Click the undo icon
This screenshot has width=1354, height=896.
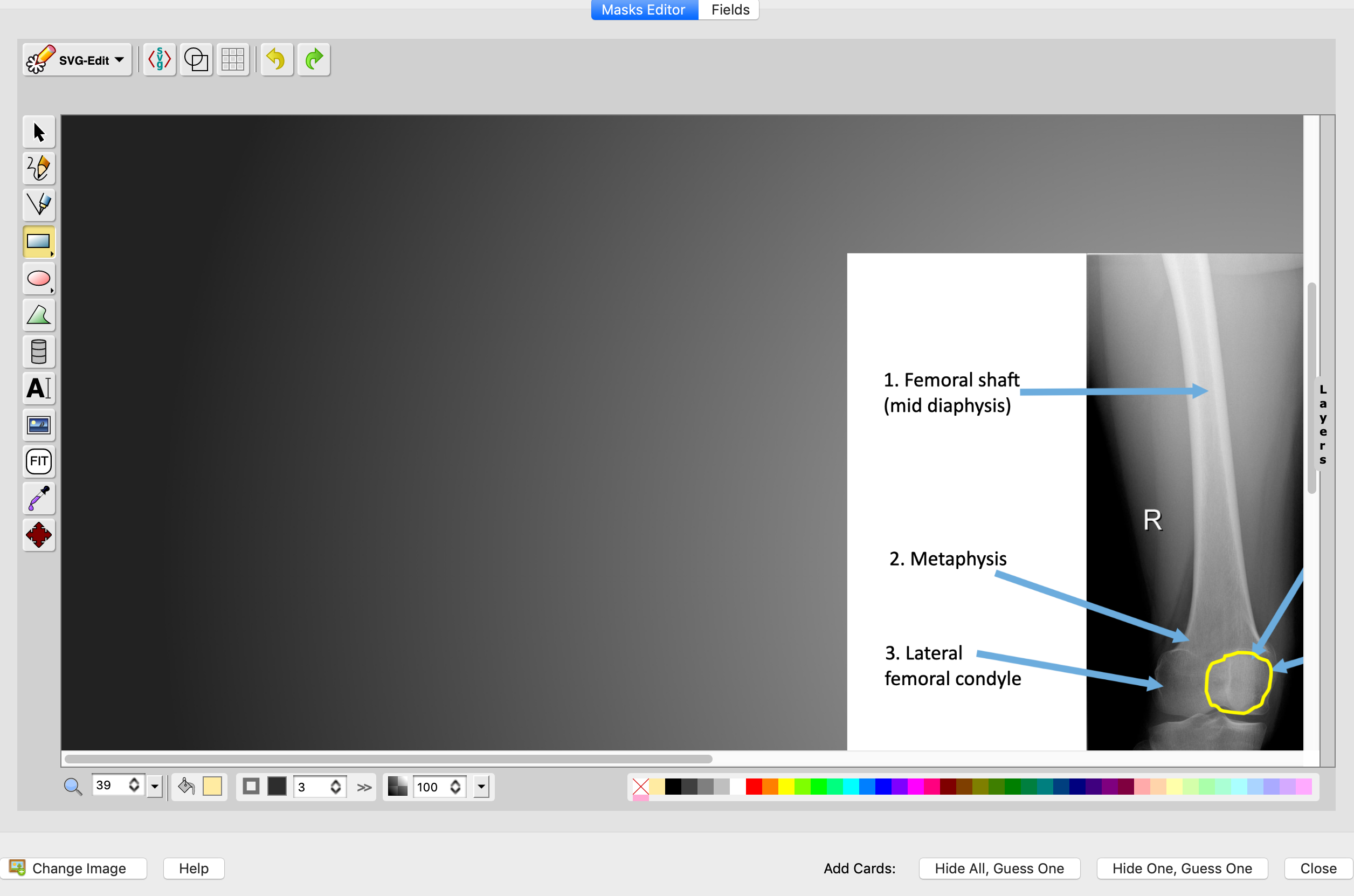click(276, 59)
